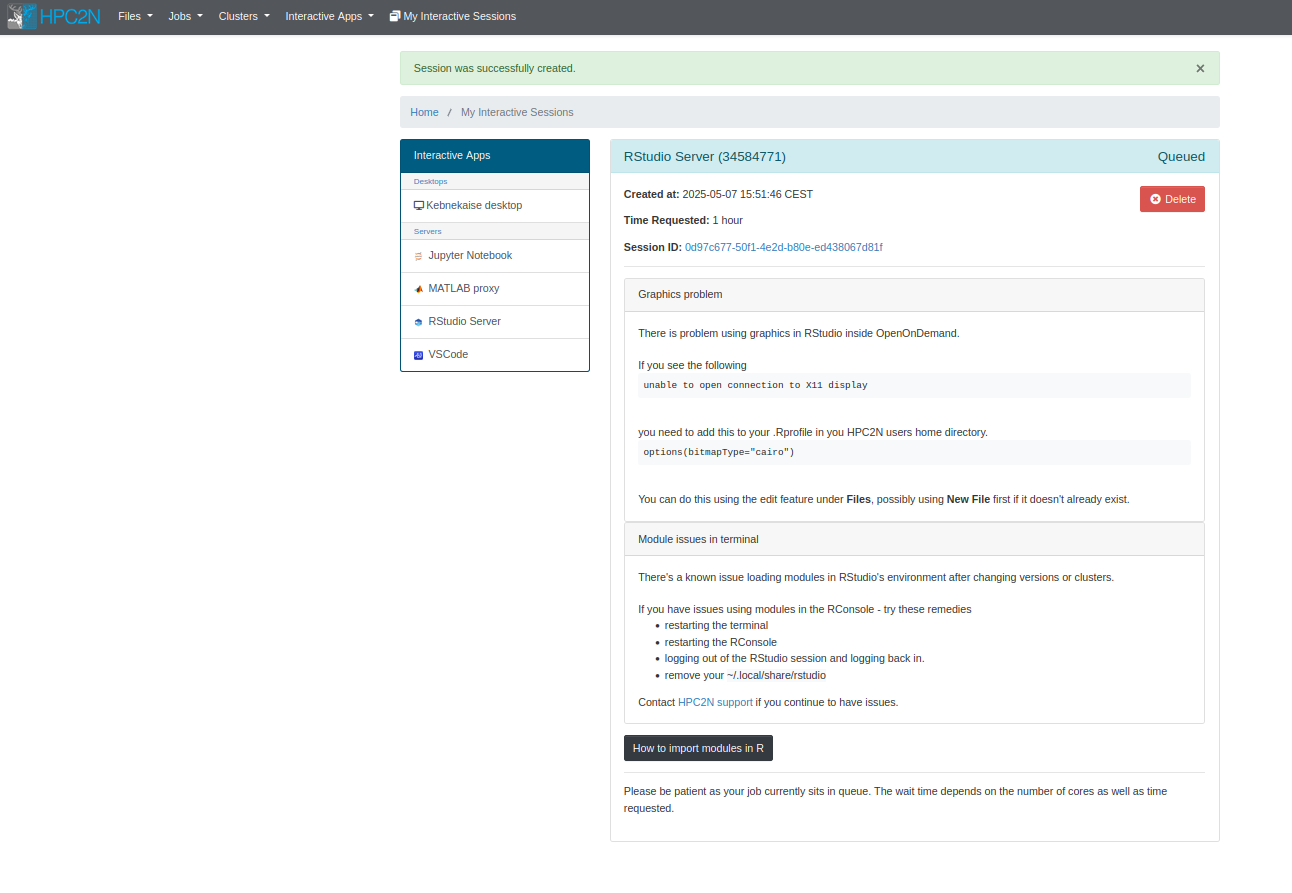Expand the Clusters dropdown menu
Screen dimensions: 1292x893
pyautogui.click(x=244, y=16)
